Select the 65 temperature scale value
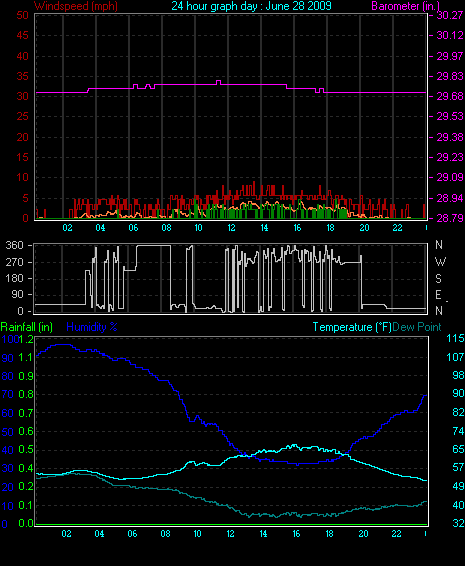Viewport: 465px width, 566px height. coord(458,449)
